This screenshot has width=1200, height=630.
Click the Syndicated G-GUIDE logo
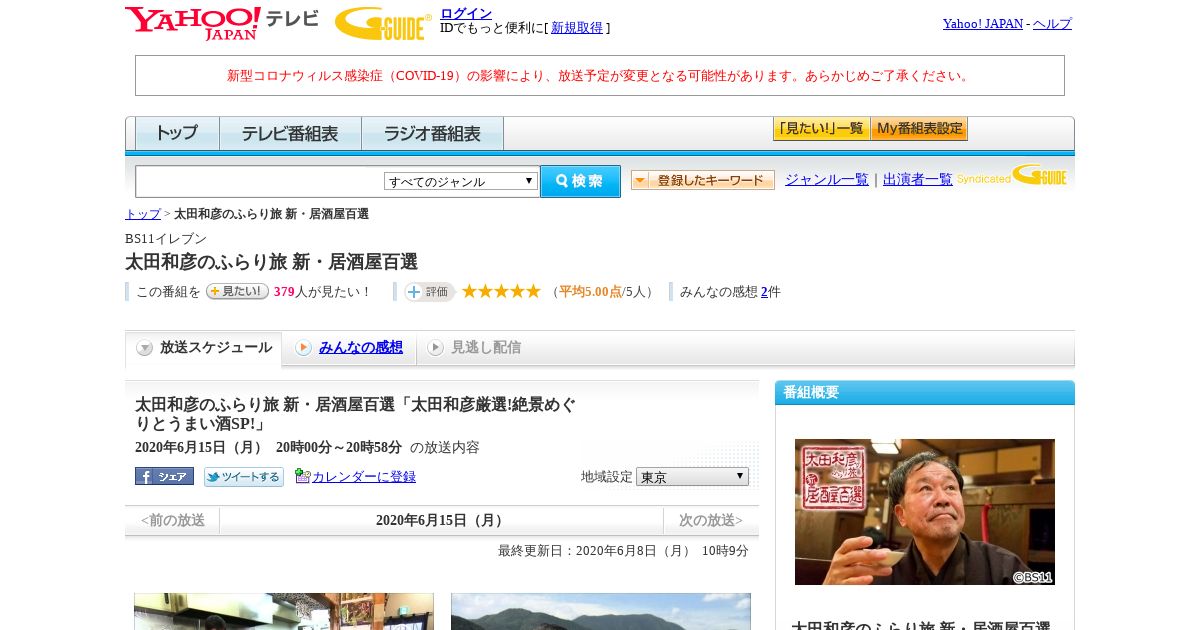pyautogui.click(x=1012, y=176)
